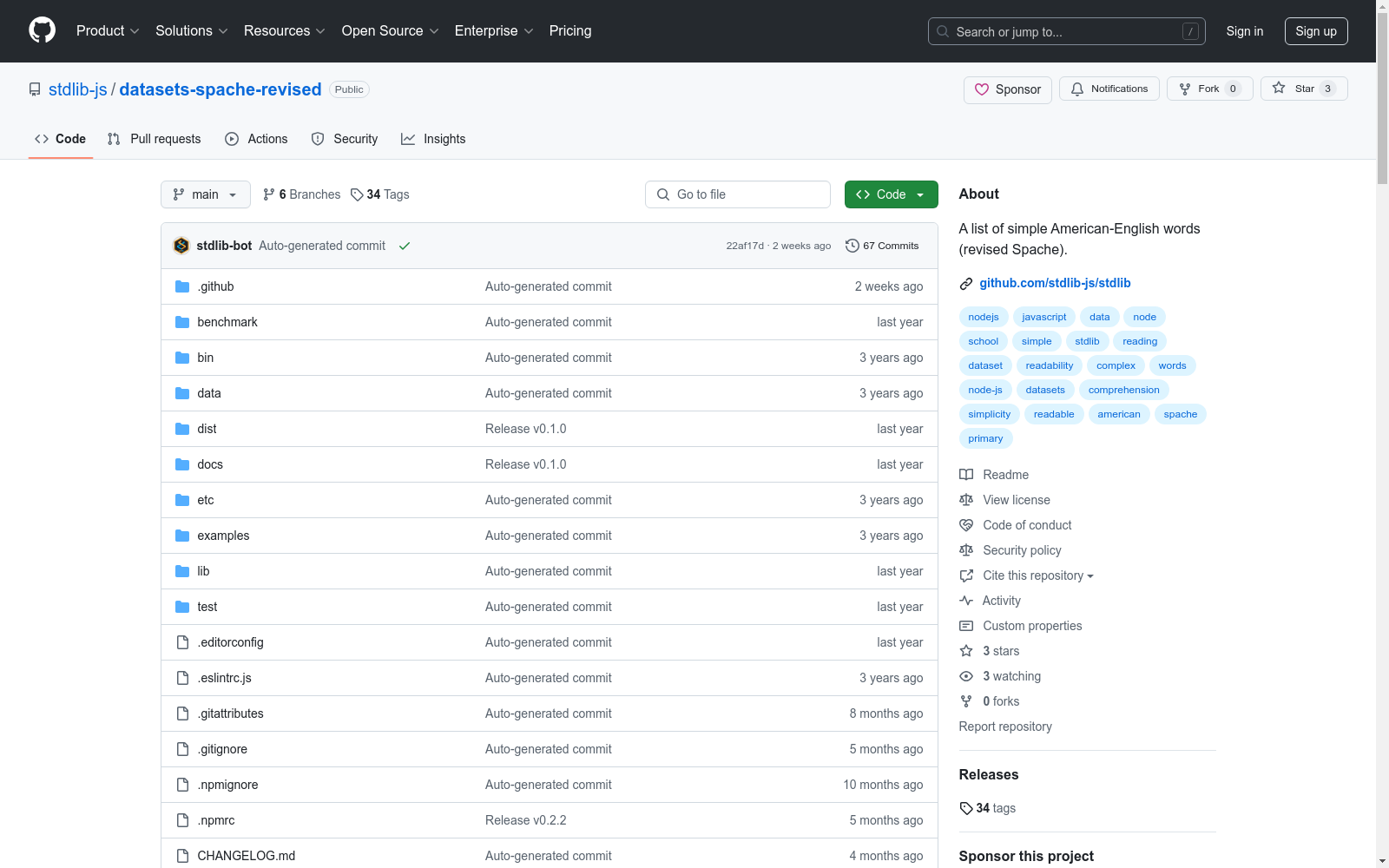Go to the GitHub homepage logo
Image resolution: width=1389 pixels, height=868 pixels.
point(42,30)
